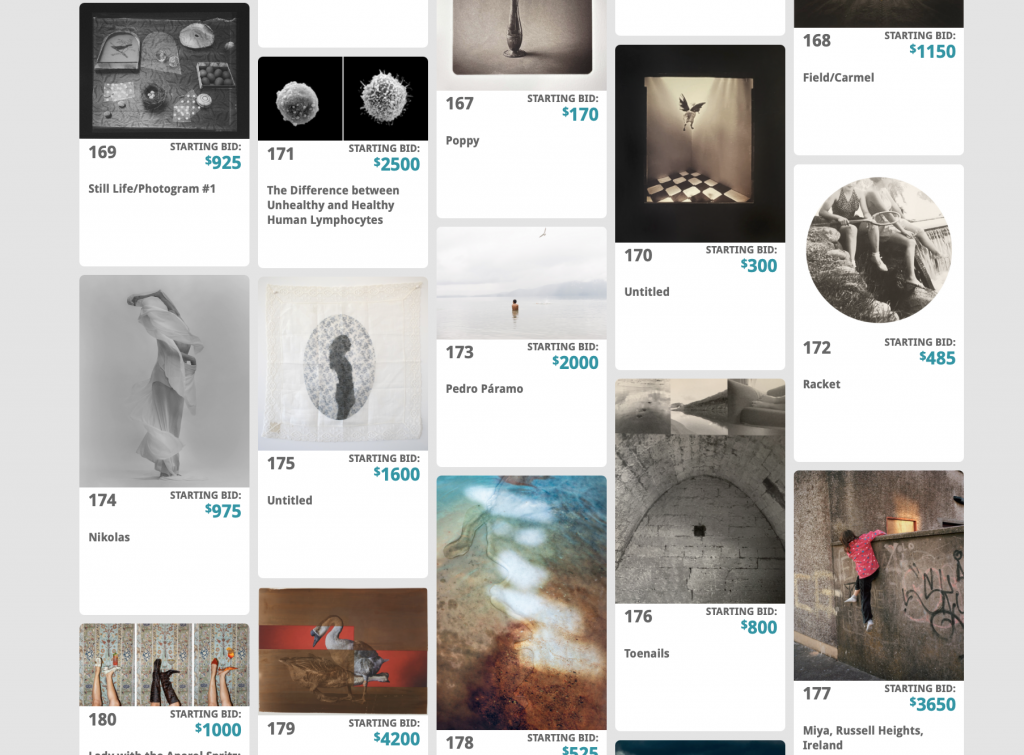This screenshot has width=1024, height=755.
Task: Open lot 180 legs and wallpaper triptych
Action: click(164, 665)
